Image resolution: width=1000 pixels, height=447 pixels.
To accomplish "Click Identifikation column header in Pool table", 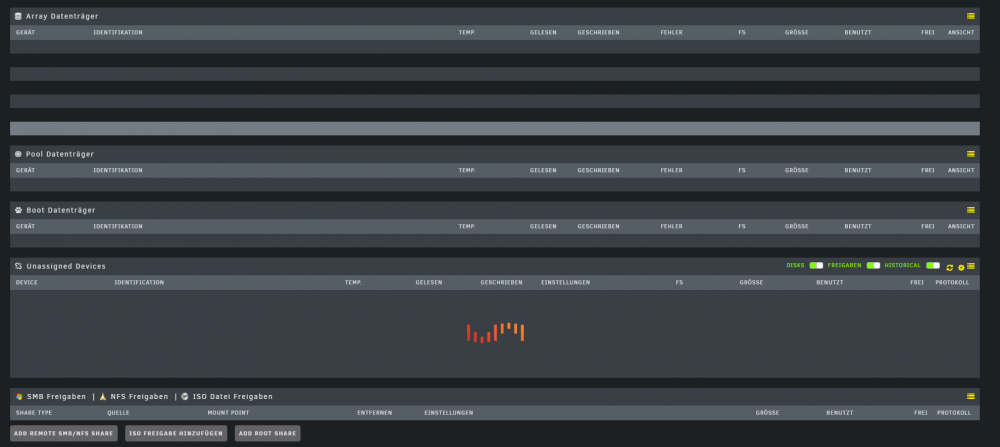I will click(x=118, y=170).
